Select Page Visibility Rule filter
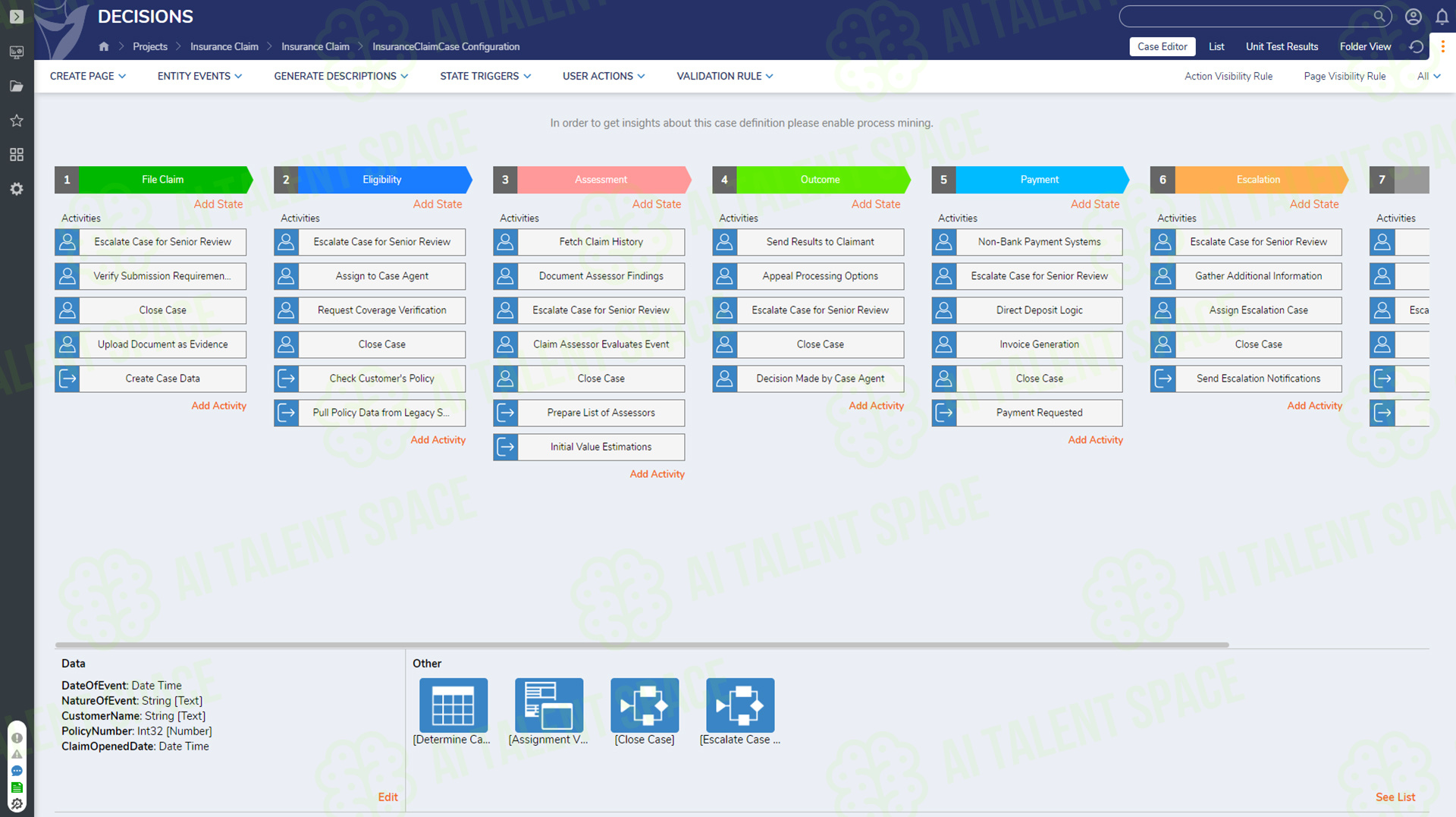The width and height of the screenshot is (1456, 817). 1345,77
